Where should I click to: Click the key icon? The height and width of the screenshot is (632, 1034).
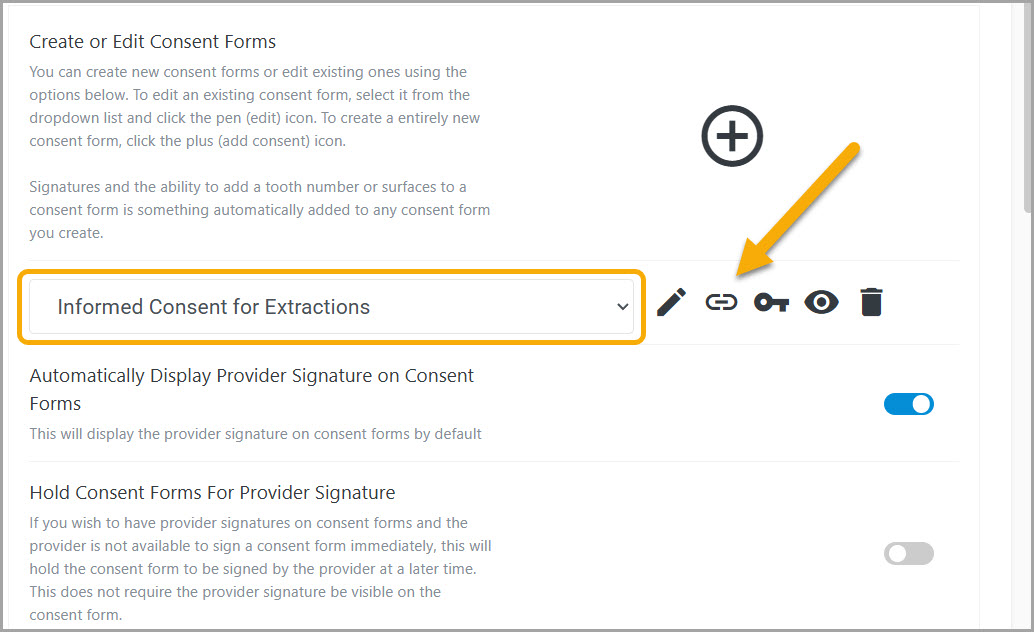point(771,302)
